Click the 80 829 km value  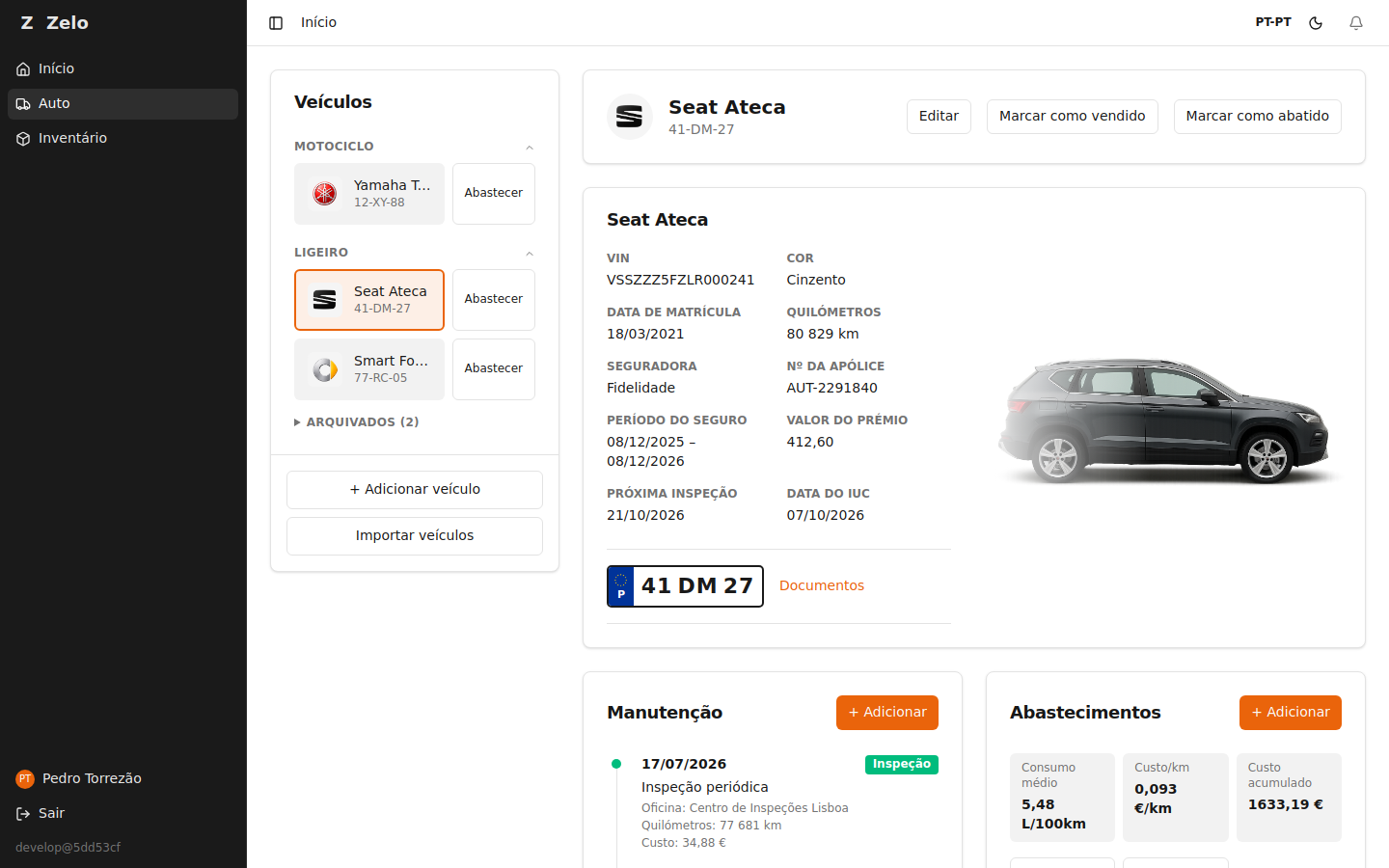(823, 335)
